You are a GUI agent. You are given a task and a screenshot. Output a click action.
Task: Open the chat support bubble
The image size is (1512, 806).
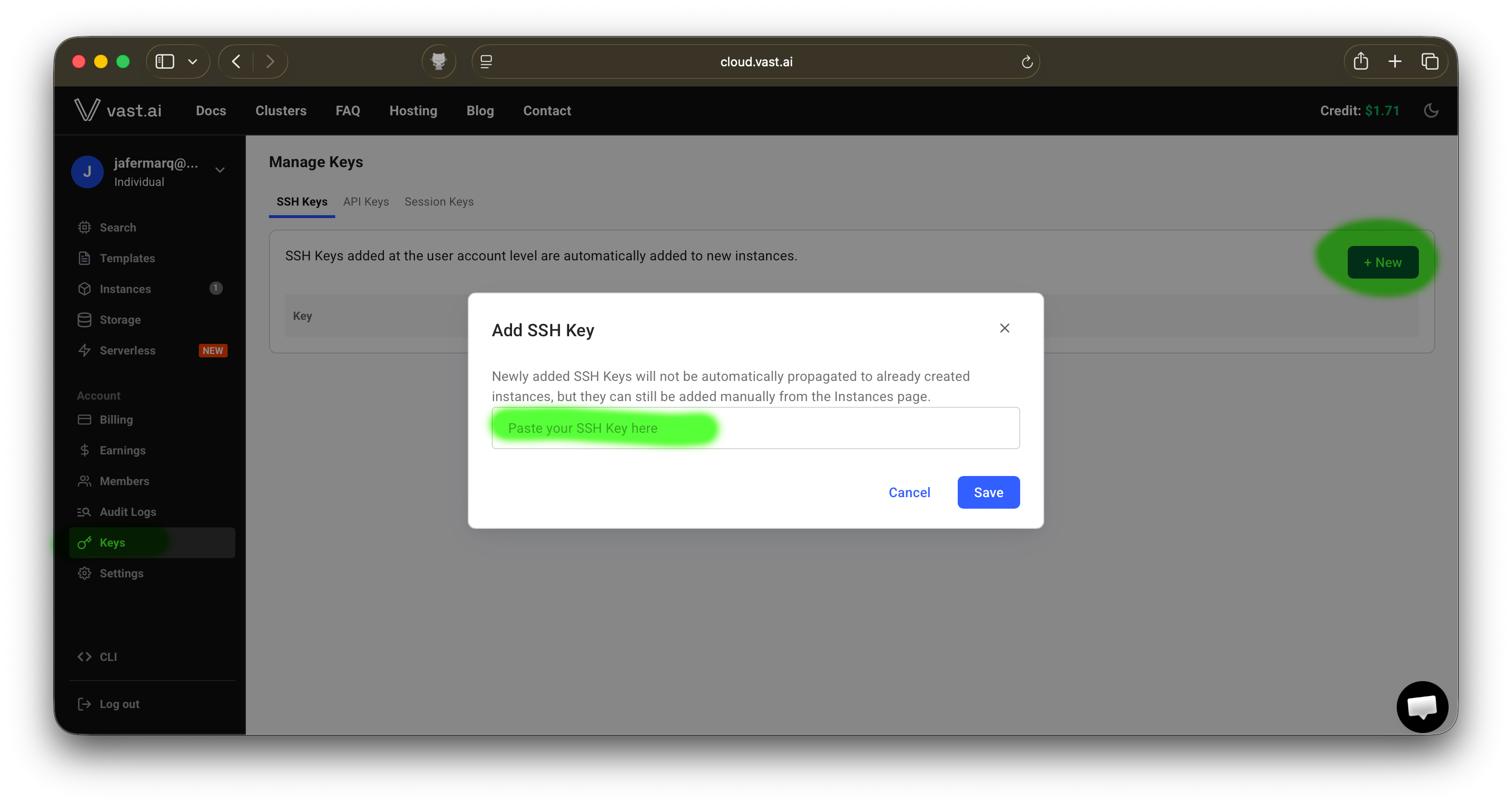coord(1422,706)
